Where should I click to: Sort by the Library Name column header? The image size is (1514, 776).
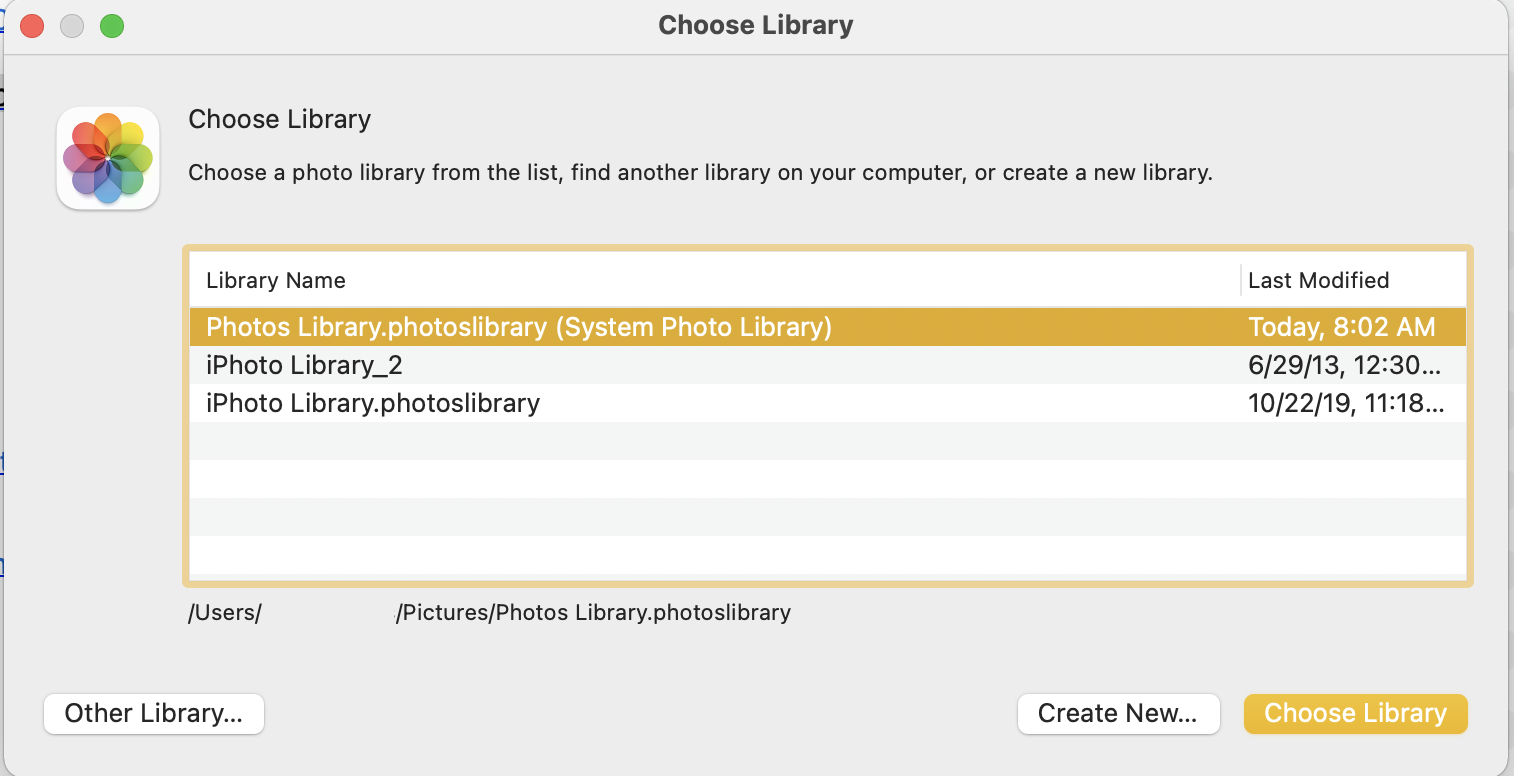pyautogui.click(x=276, y=281)
